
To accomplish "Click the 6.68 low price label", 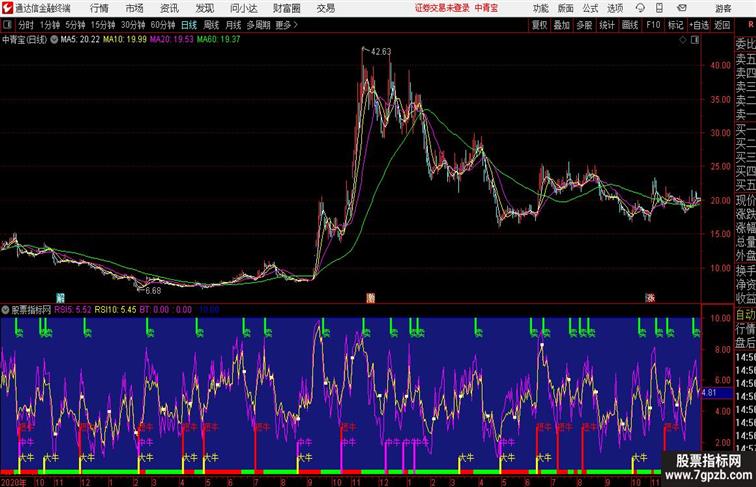I will [x=153, y=291].
